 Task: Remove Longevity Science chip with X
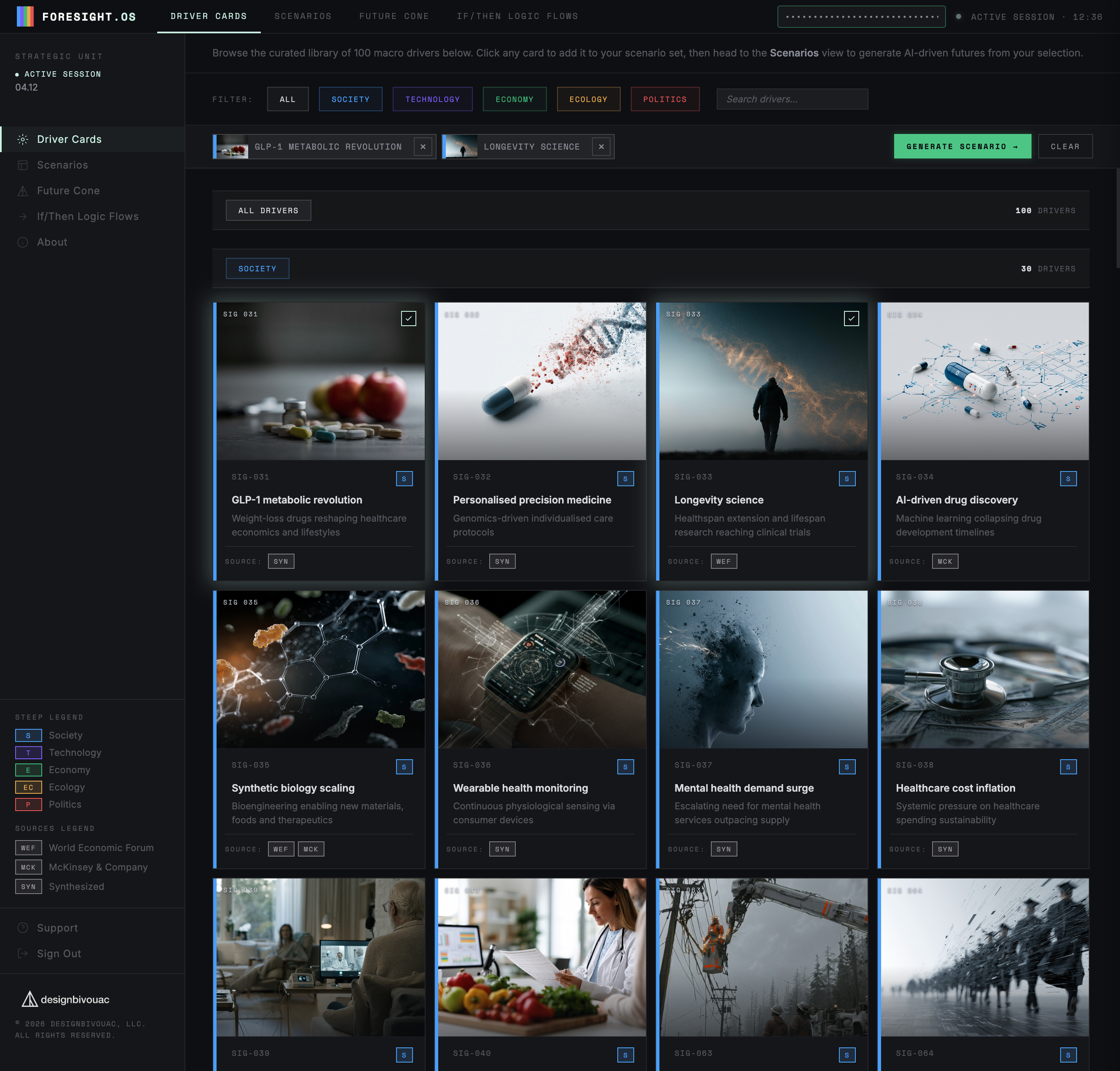point(602,147)
